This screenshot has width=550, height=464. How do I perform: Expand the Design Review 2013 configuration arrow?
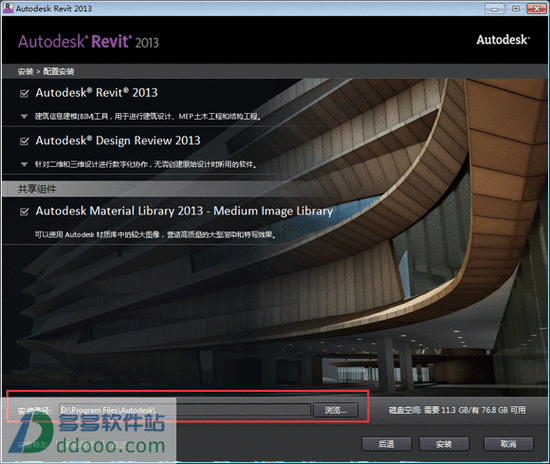point(24,164)
